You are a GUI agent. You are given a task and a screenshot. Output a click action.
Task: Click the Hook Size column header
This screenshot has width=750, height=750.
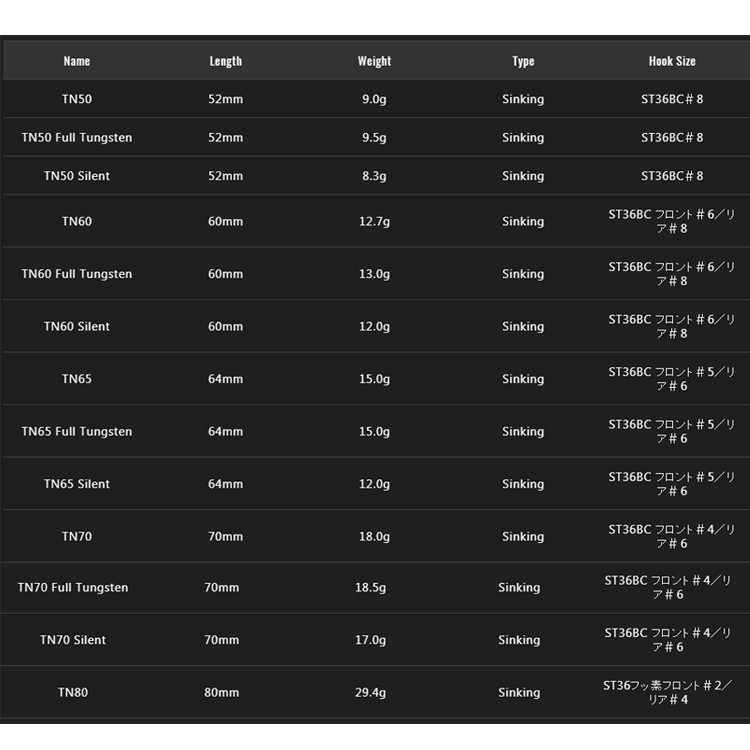coord(672,61)
